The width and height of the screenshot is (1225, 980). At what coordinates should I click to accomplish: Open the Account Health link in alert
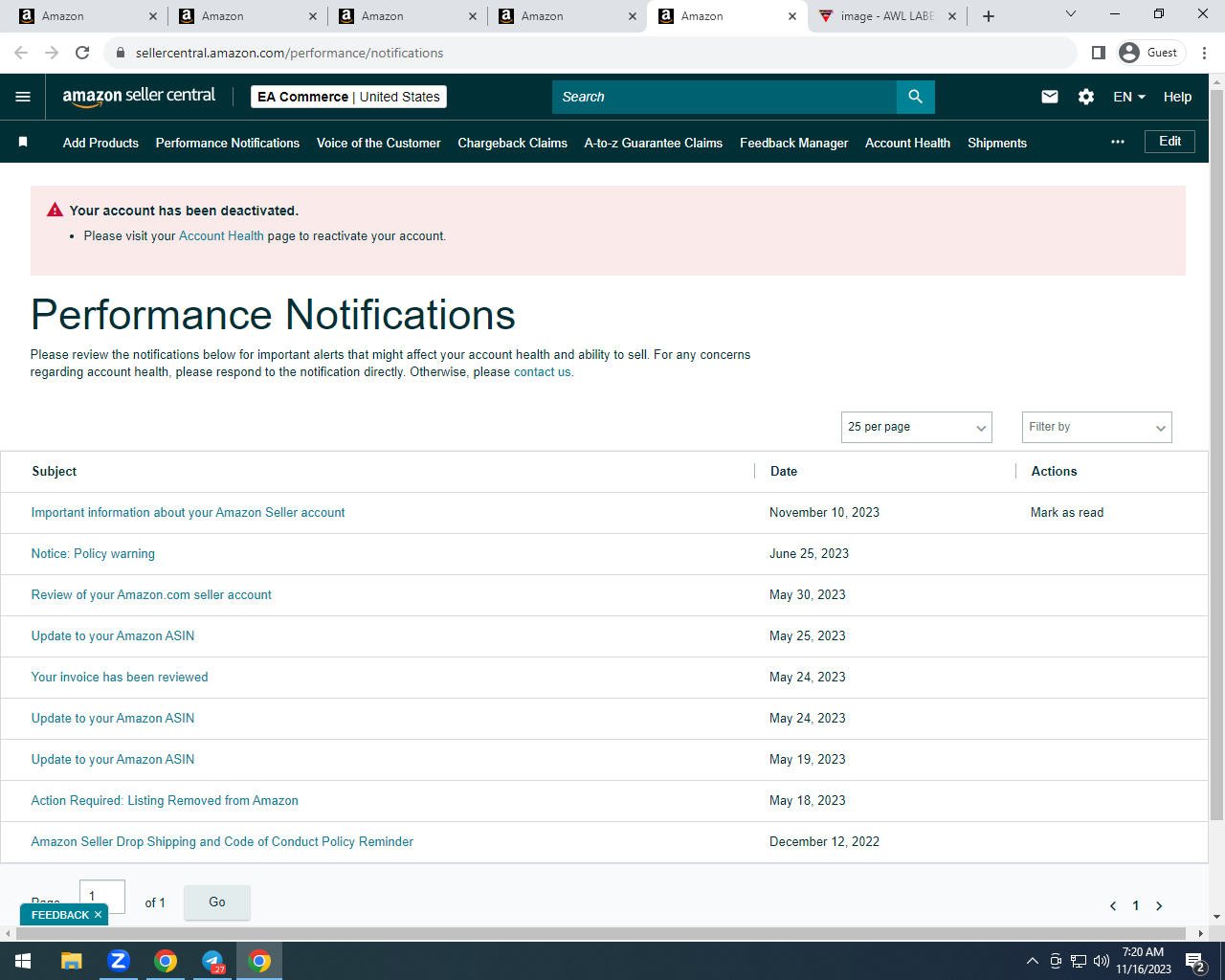[x=221, y=235]
